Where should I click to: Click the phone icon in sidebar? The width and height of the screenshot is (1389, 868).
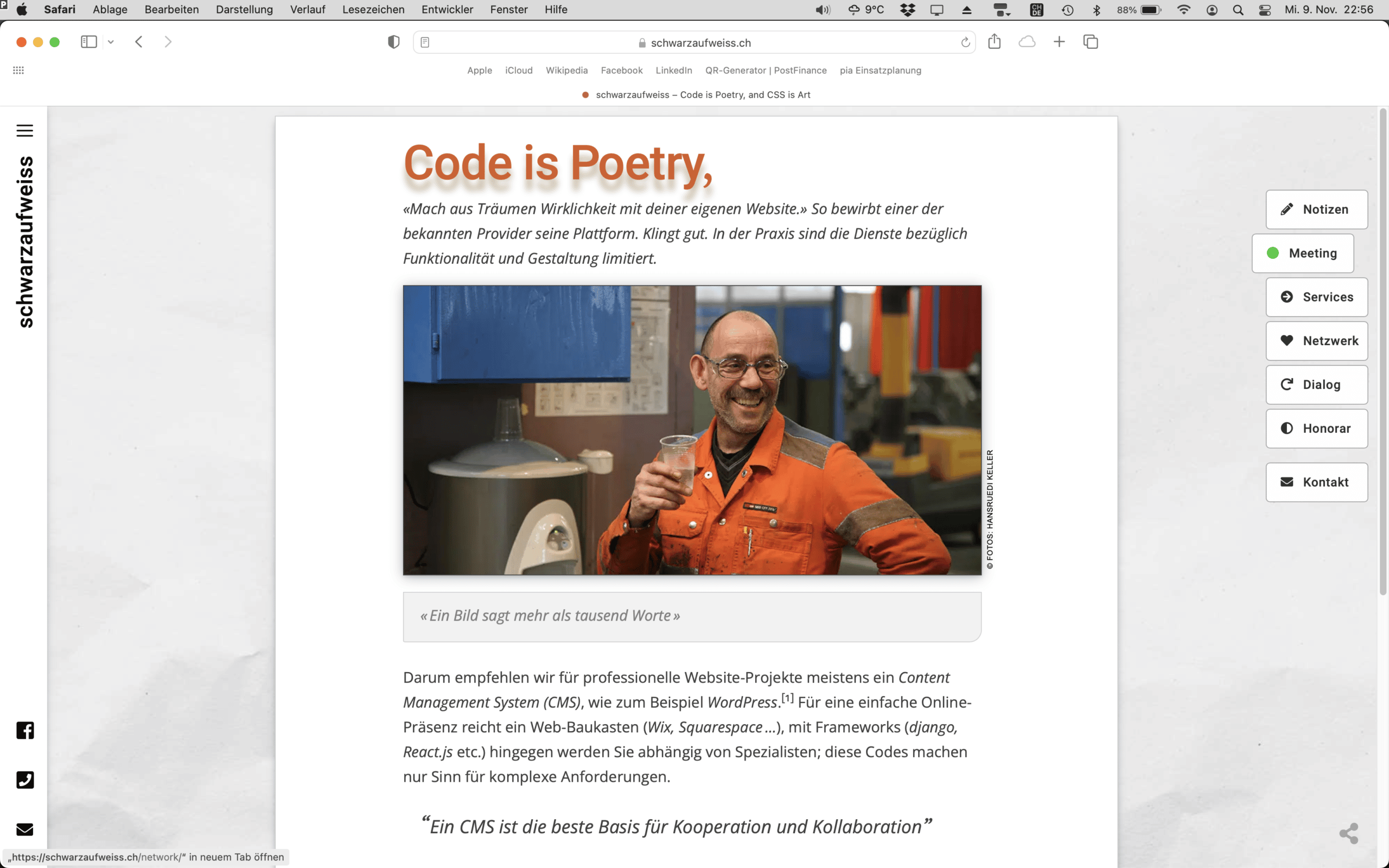(x=24, y=780)
